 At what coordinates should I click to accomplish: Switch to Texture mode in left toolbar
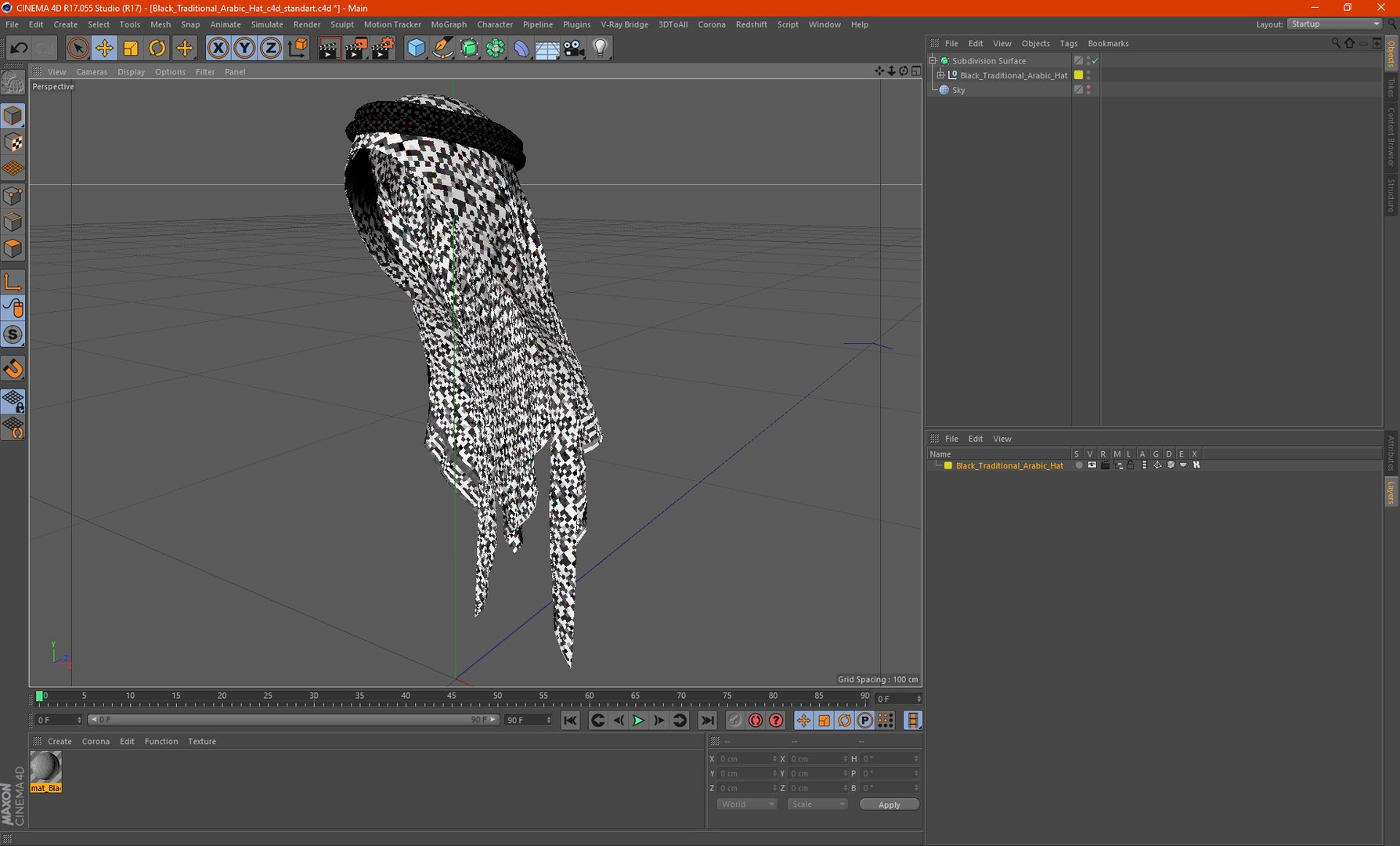(x=13, y=143)
